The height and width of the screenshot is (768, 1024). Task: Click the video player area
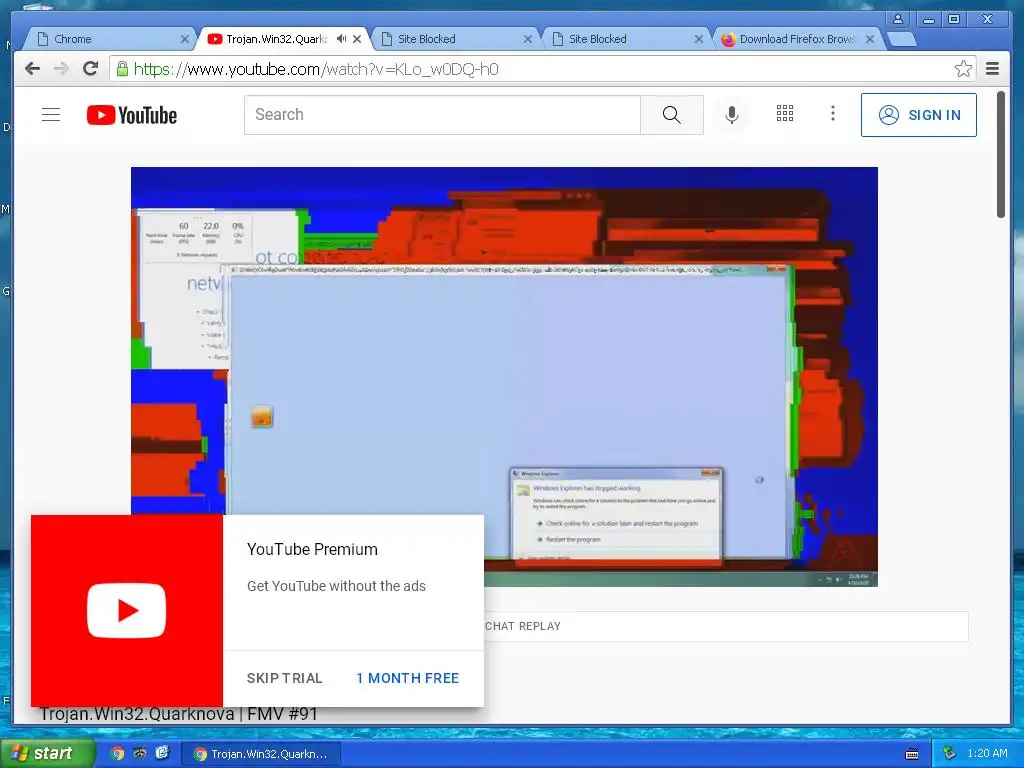click(504, 376)
